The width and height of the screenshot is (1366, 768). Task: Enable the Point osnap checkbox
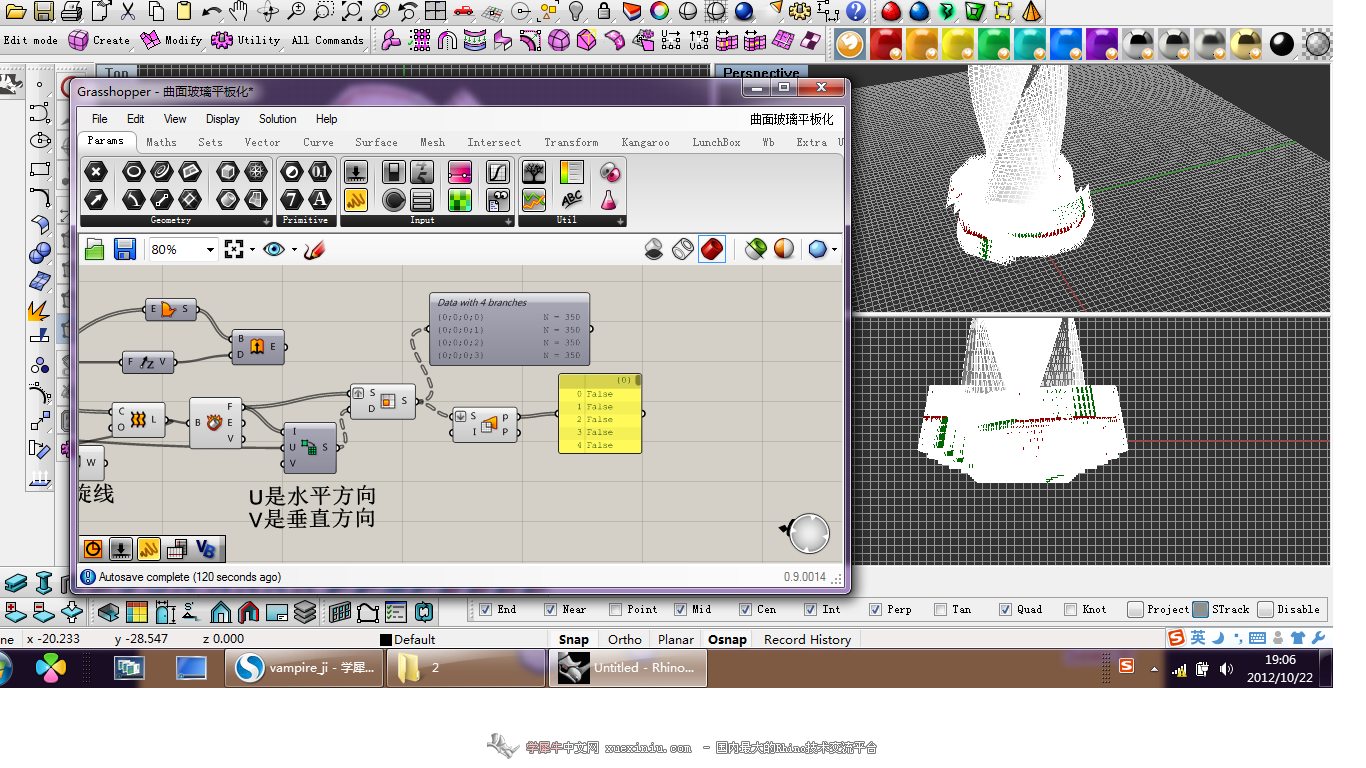point(616,609)
